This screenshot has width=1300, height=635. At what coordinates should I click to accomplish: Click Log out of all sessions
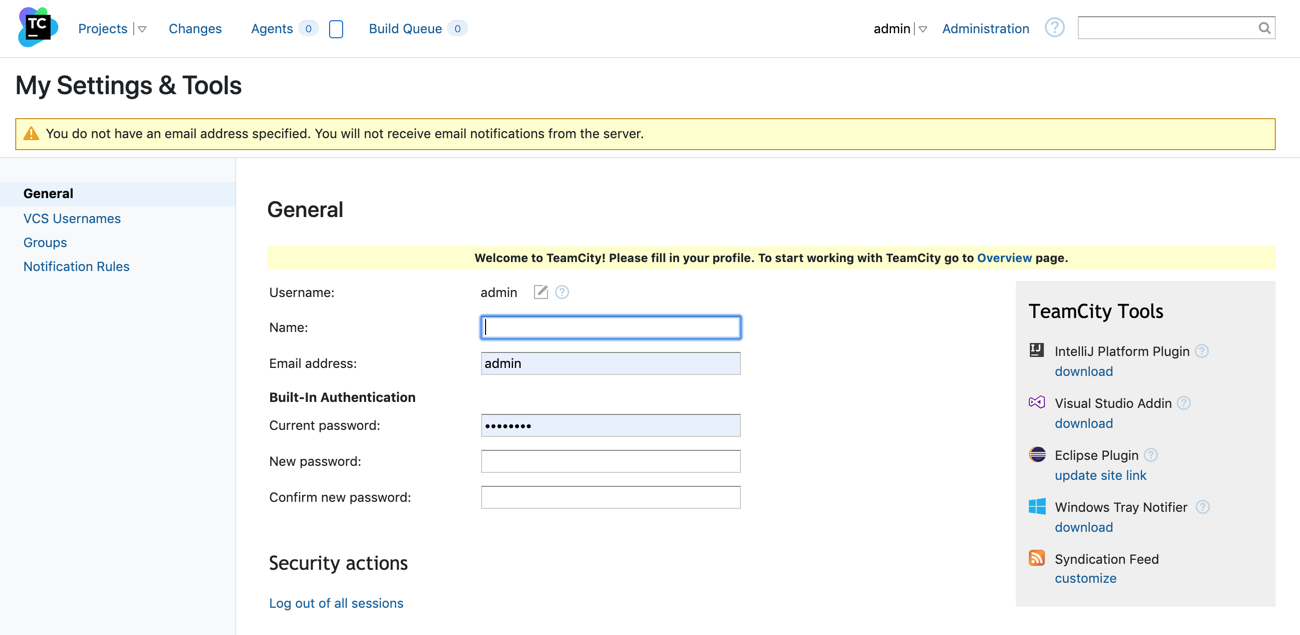click(x=336, y=603)
